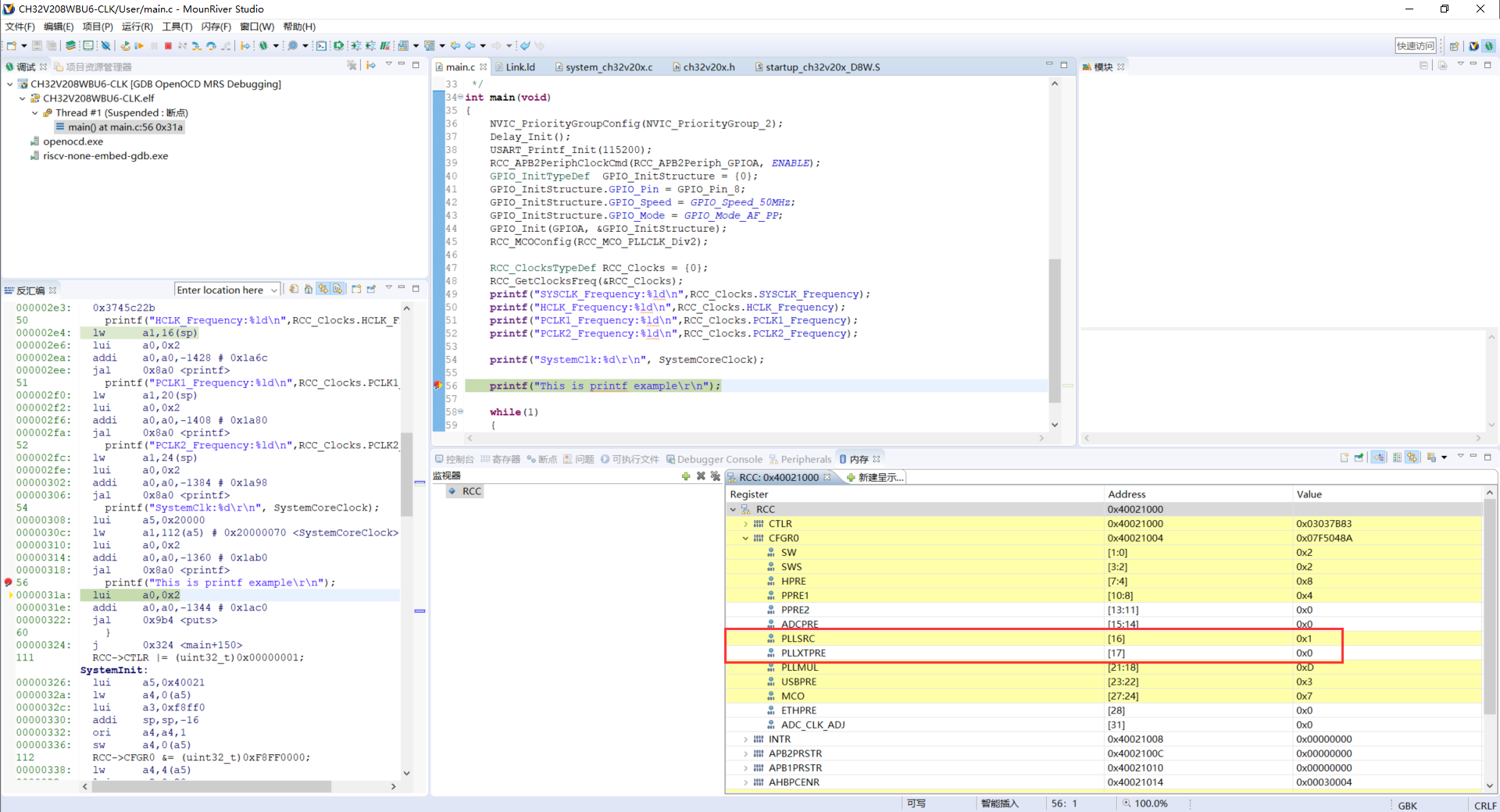Click the Restart debug session icon
Image resolution: width=1500 pixels, height=812 pixels.
point(125,46)
